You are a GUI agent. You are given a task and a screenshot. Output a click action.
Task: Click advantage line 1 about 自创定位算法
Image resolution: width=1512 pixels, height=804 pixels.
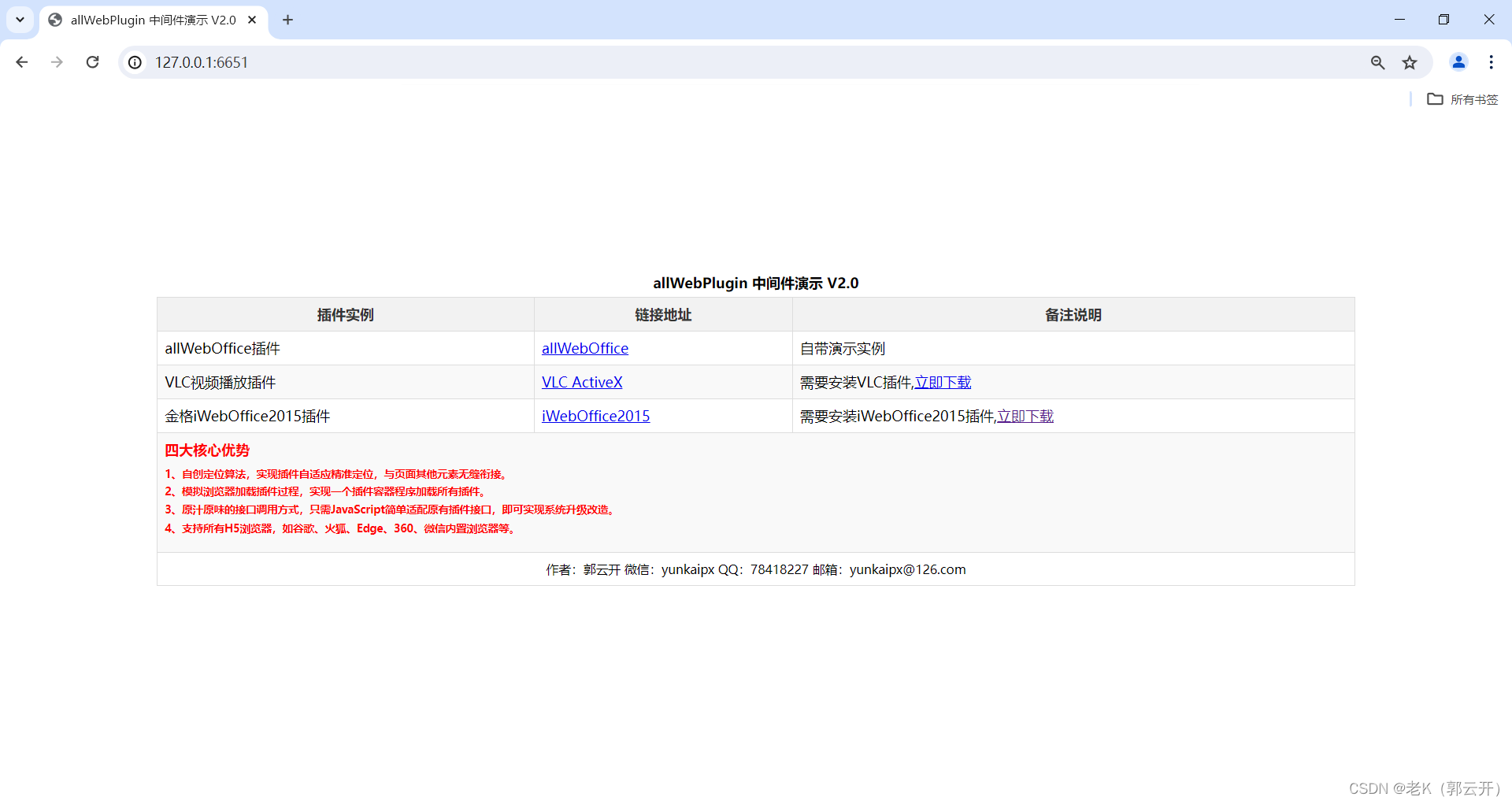(x=337, y=474)
